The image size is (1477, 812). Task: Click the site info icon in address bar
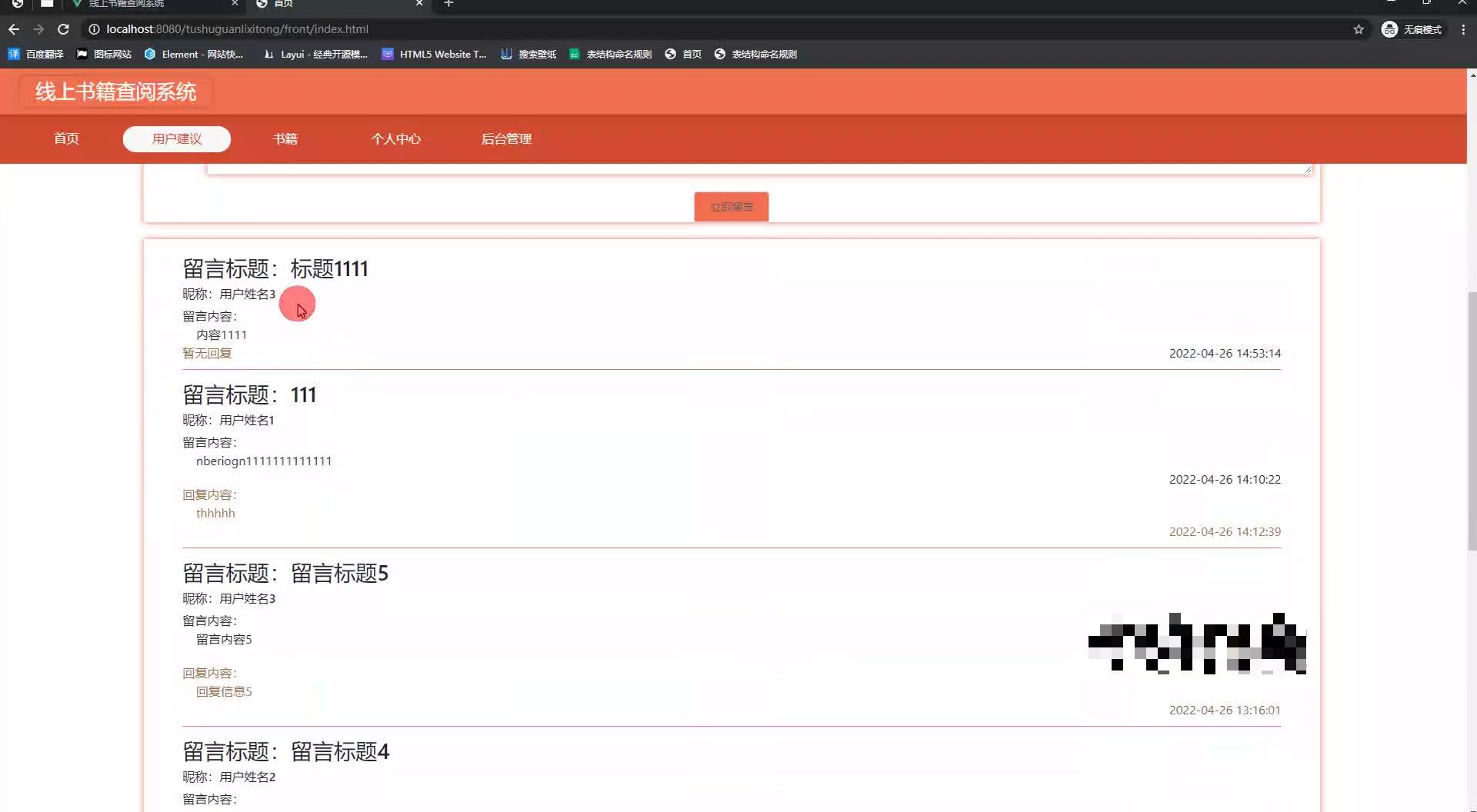93,29
